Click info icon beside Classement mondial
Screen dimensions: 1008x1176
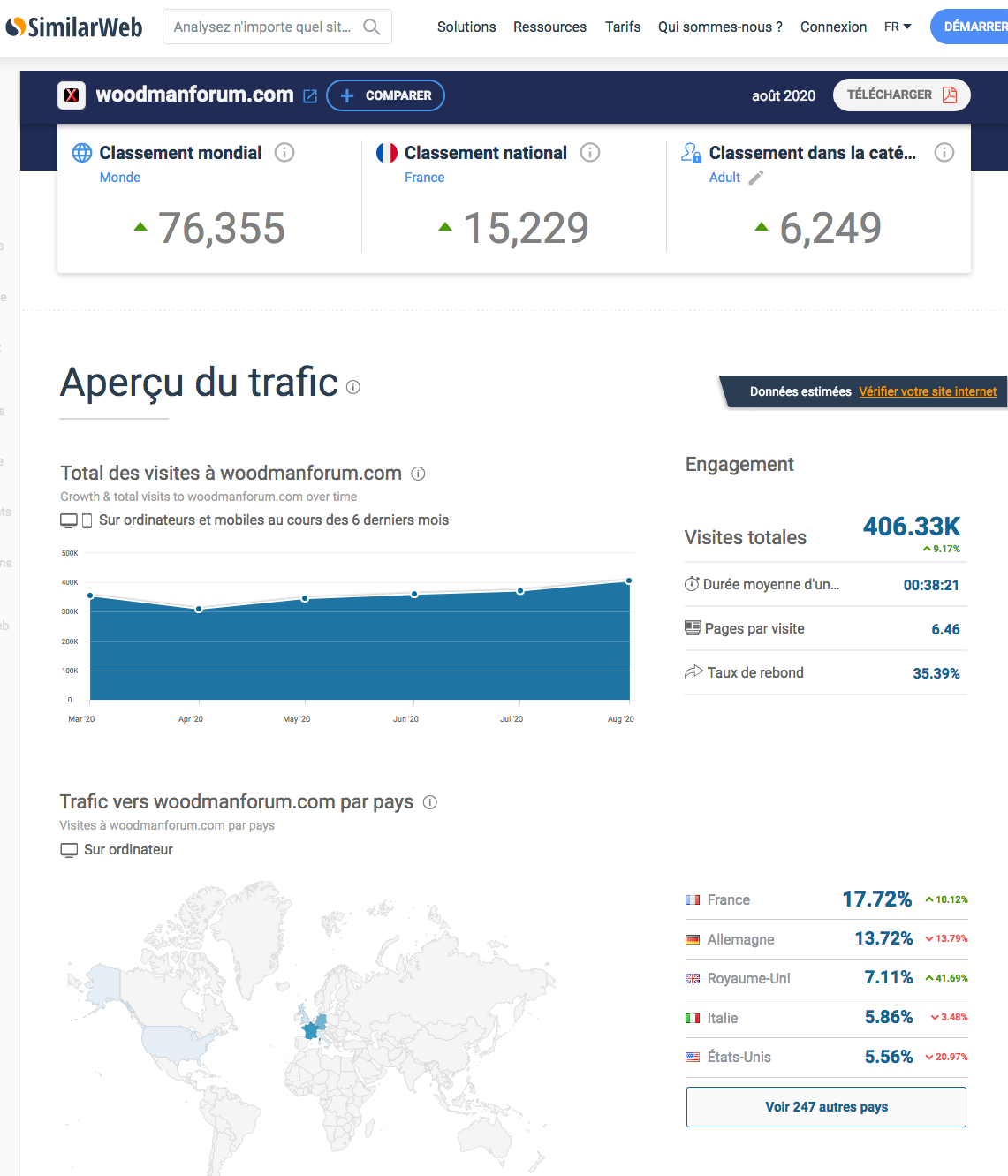pyautogui.click(x=284, y=153)
